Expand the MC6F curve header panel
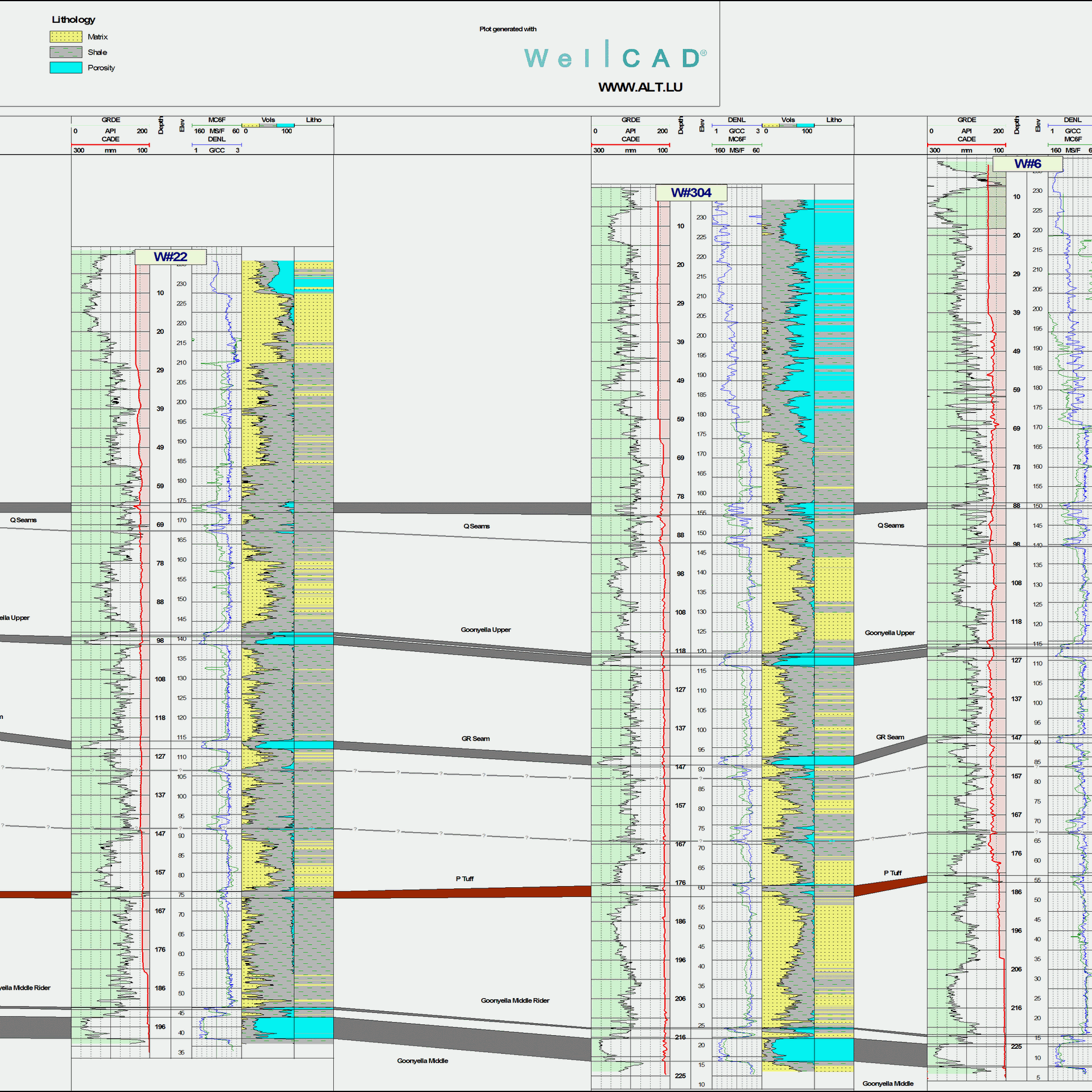1092x1092 pixels. (217, 120)
